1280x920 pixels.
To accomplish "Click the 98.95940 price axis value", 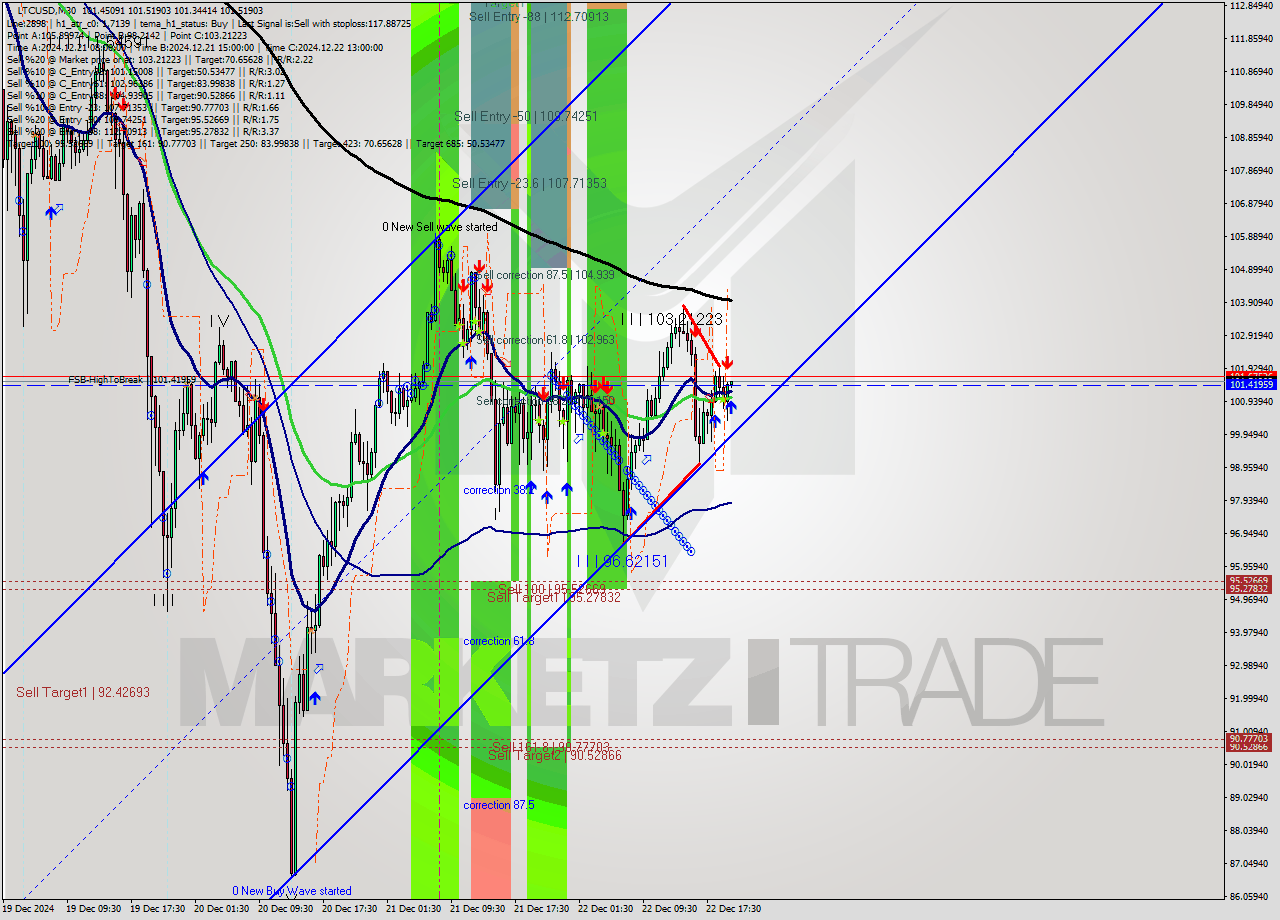I will [x=1251, y=467].
